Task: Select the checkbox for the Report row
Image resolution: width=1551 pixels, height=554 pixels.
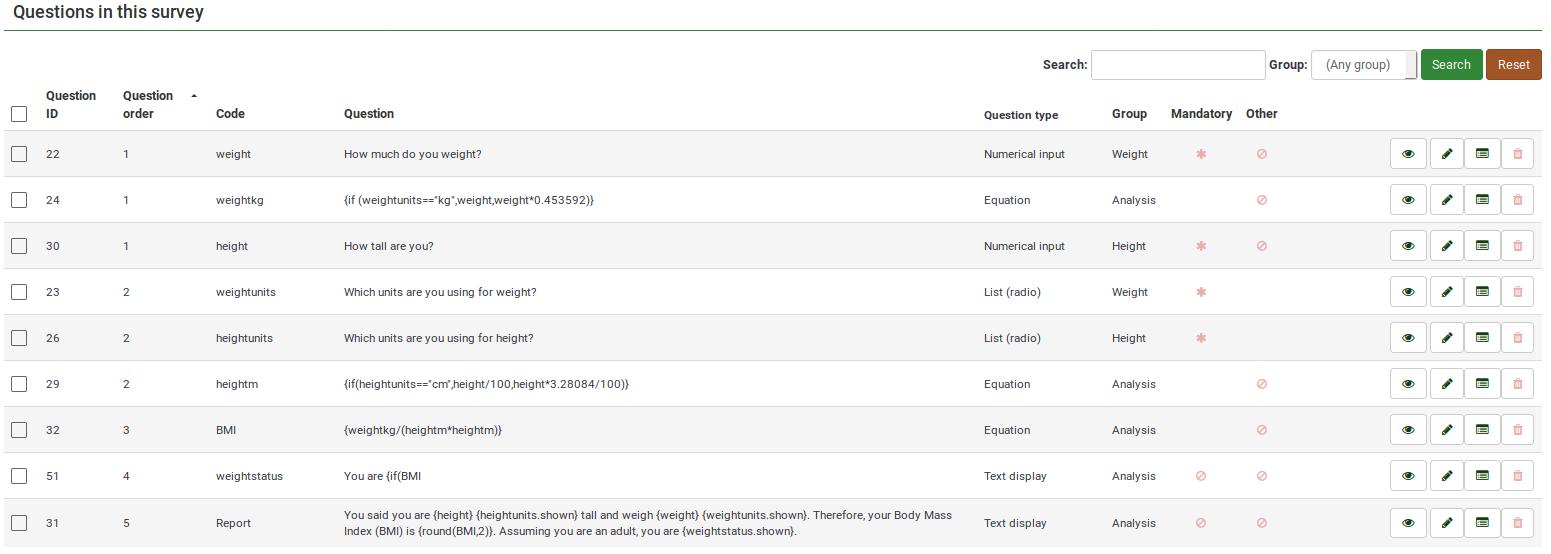Action: pyautogui.click(x=19, y=522)
